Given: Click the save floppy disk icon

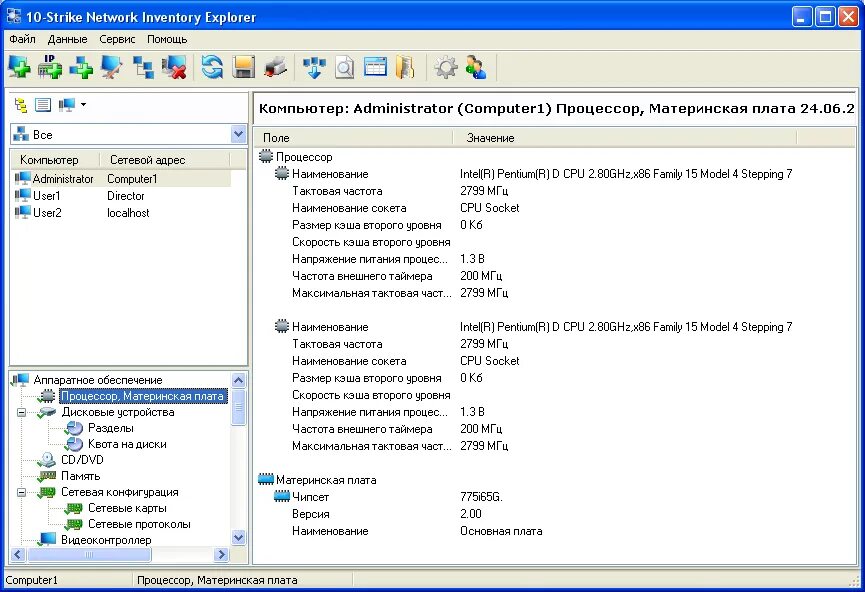Looking at the screenshot, I should coord(243,67).
